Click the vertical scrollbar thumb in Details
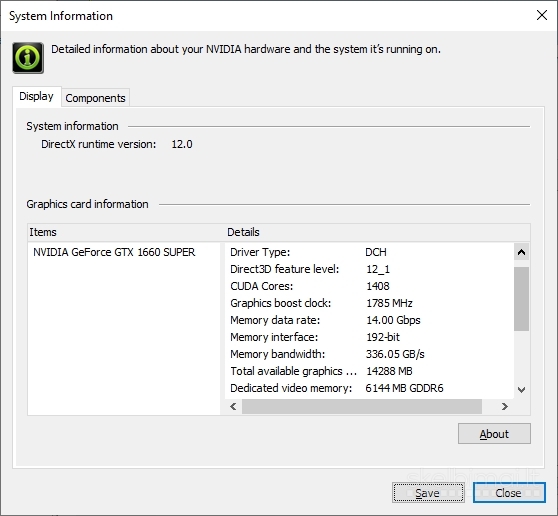 [521, 299]
